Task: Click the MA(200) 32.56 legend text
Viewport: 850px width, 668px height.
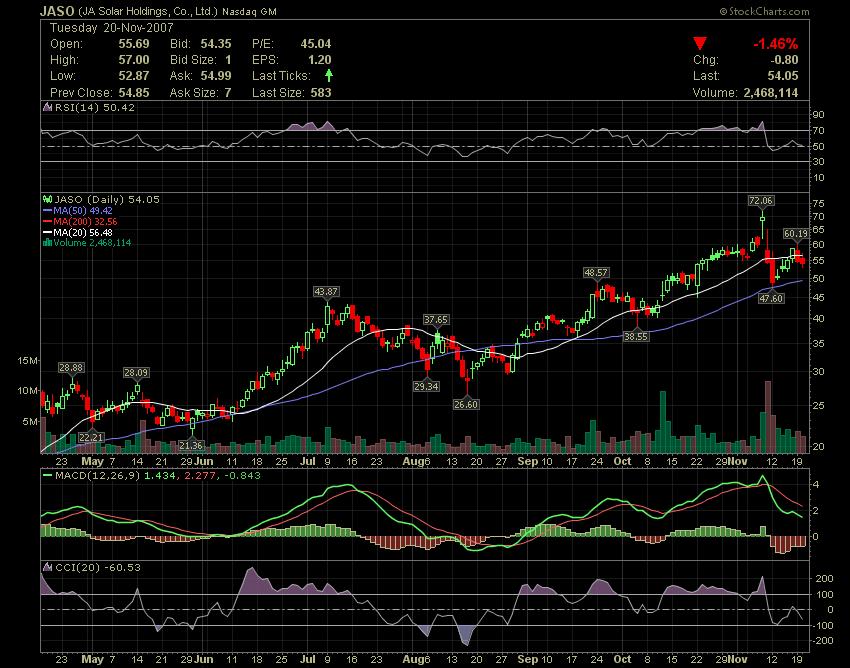Action: pyautogui.click(x=85, y=222)
